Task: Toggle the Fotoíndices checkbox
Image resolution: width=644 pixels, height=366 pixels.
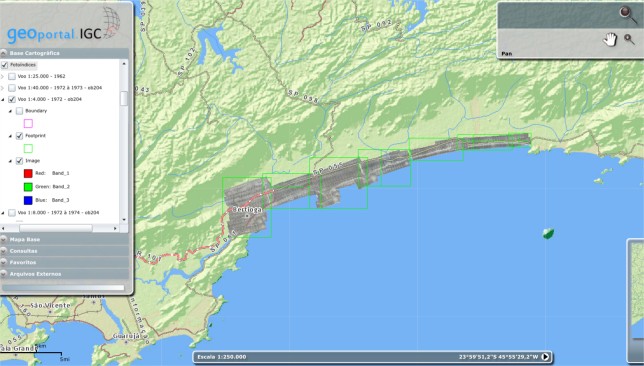Action: pos(5,65)
